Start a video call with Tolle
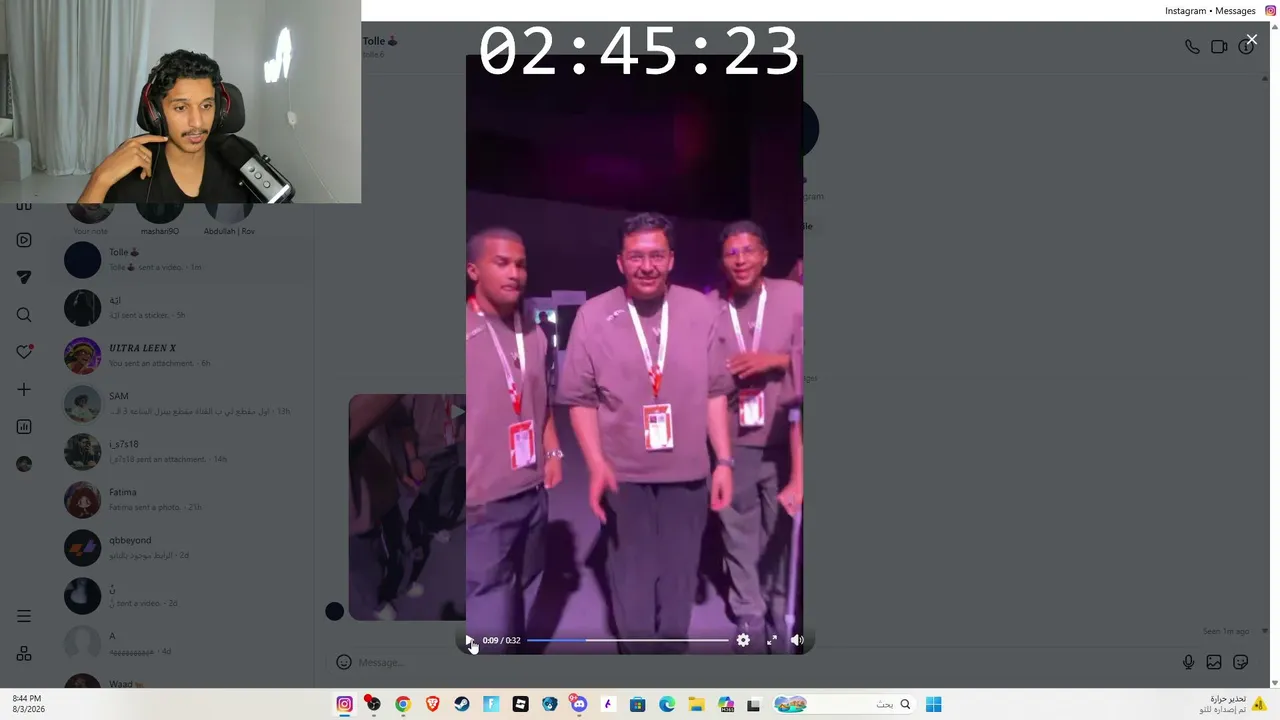This screenshot has width=1280, height=720. click(1219, 47)
